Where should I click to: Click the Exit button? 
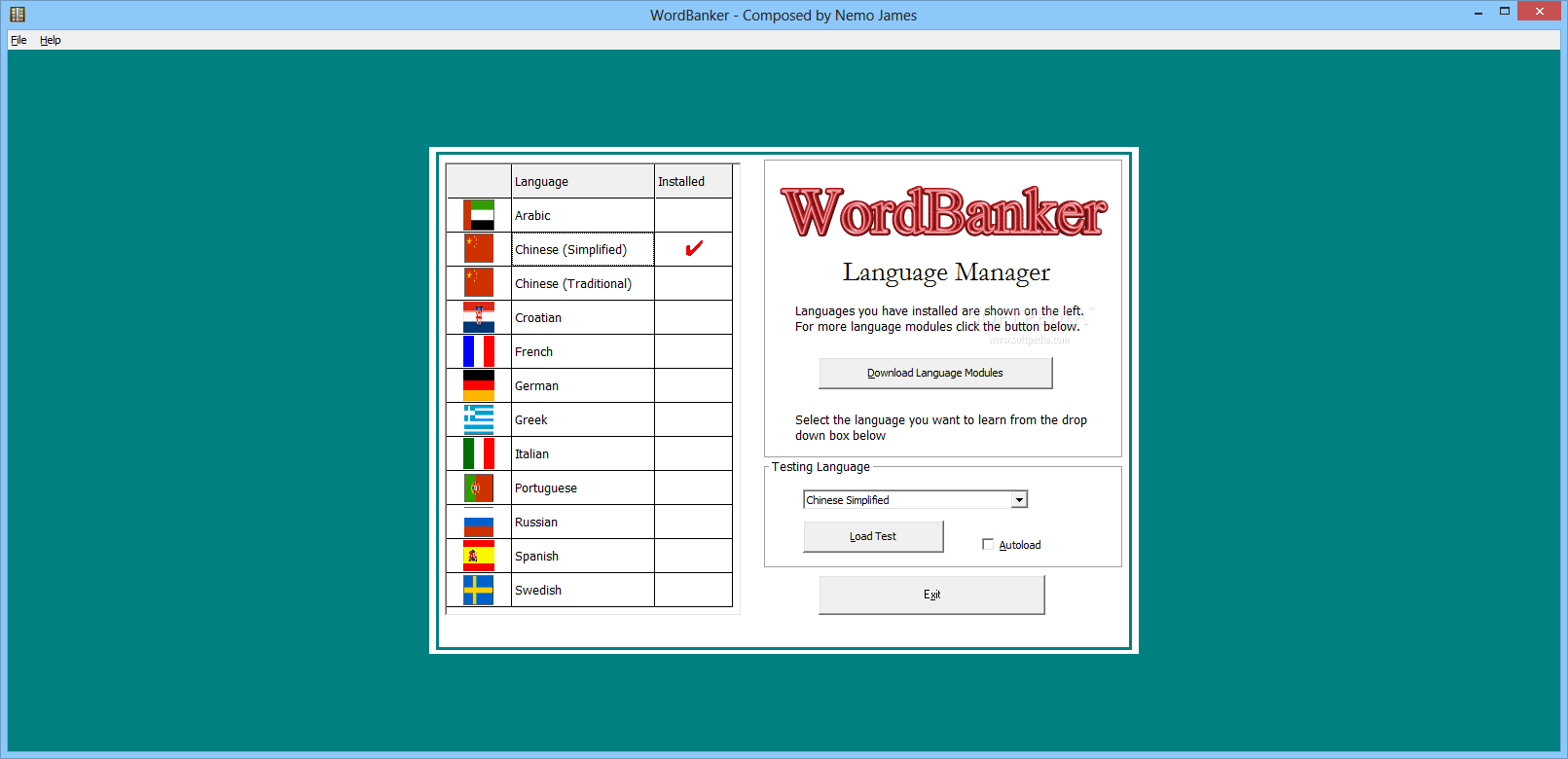click(x=931, y=595)
